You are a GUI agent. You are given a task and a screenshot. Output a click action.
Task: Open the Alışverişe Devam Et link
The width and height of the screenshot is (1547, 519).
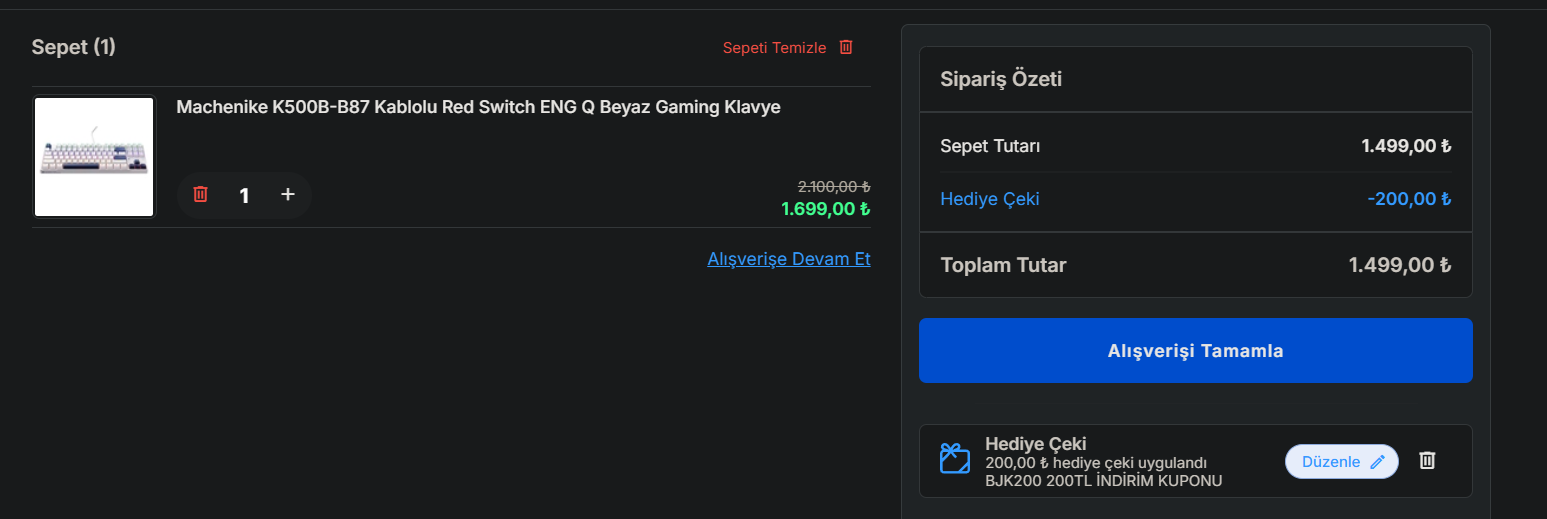click(x=788, y=259)
